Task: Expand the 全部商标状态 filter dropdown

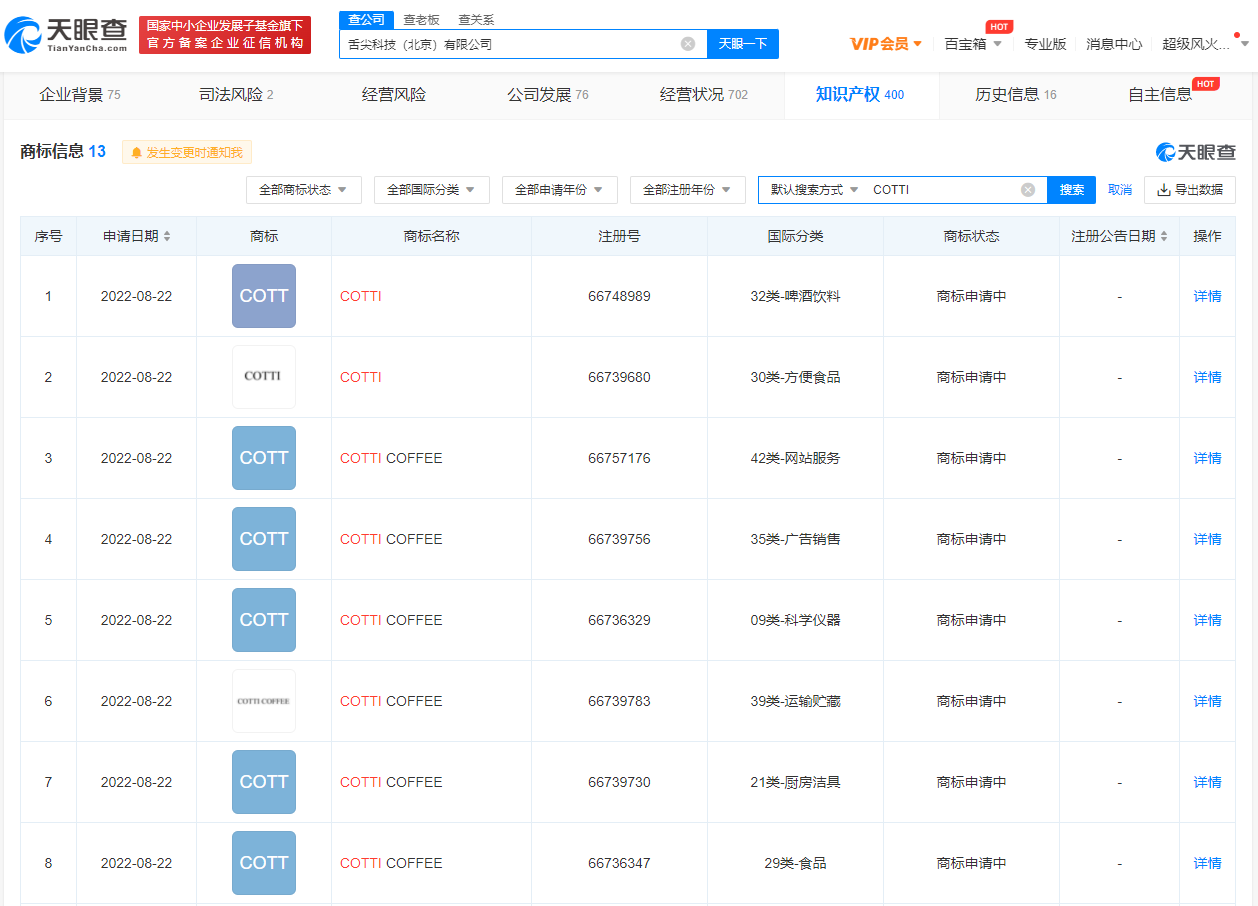Action: coord(303,190)
